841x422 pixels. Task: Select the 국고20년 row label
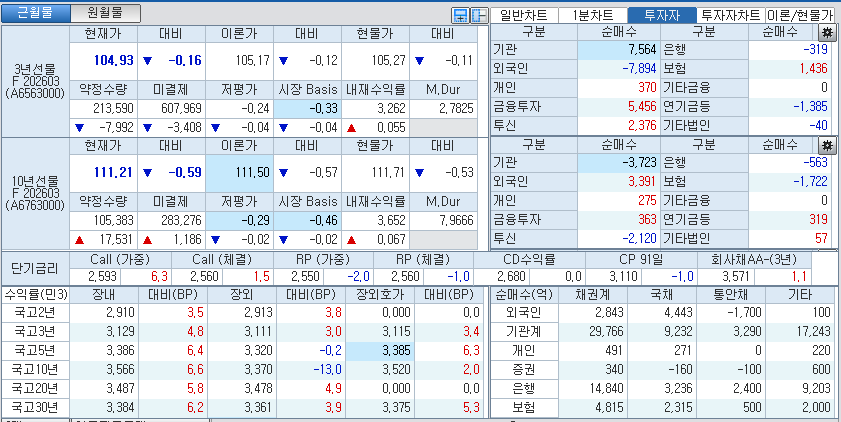[x=36, y=388]
